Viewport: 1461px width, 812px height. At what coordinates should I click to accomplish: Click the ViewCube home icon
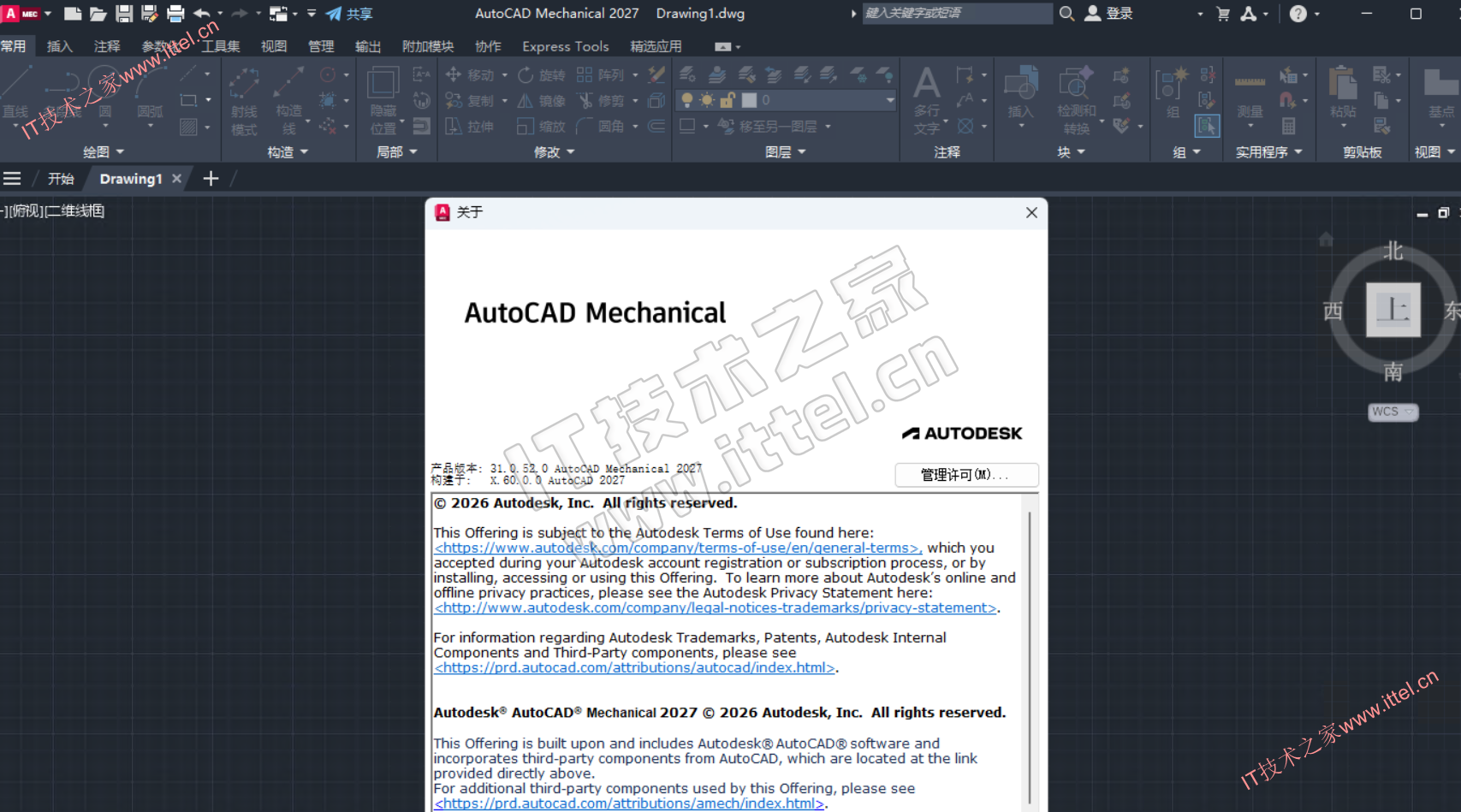pyautogui.click(x=1326, y=240)
